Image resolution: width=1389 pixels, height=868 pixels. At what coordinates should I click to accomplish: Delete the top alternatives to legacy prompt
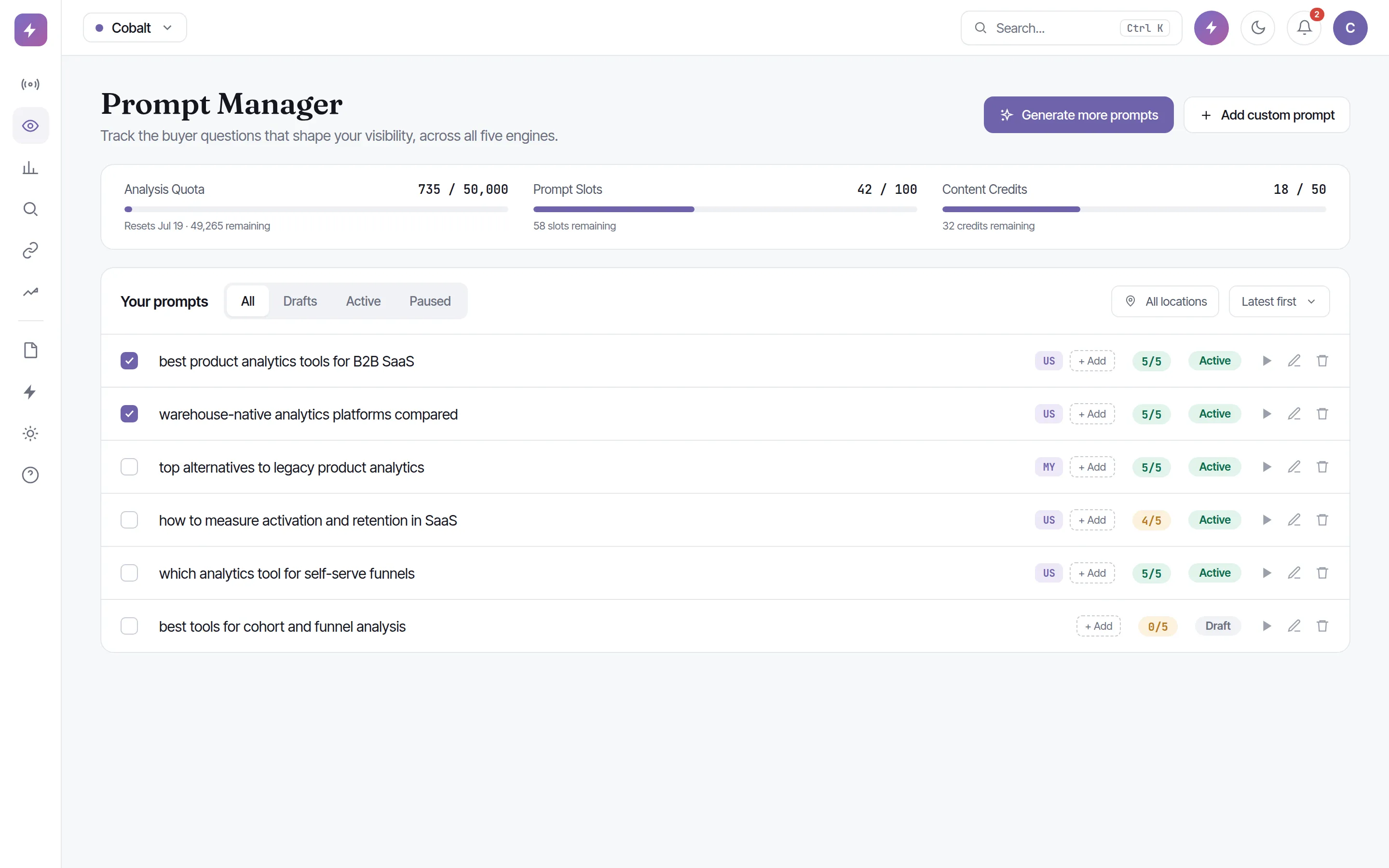(1322, 467)
